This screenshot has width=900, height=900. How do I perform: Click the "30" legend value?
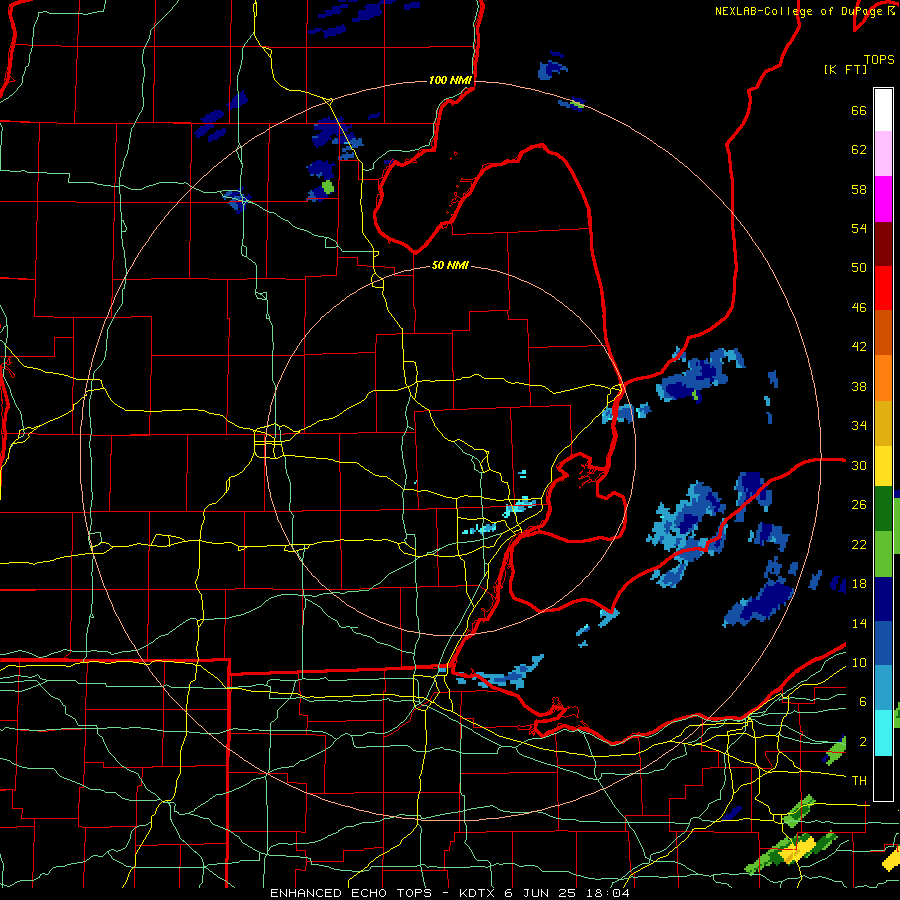click(x=859, y=465)
